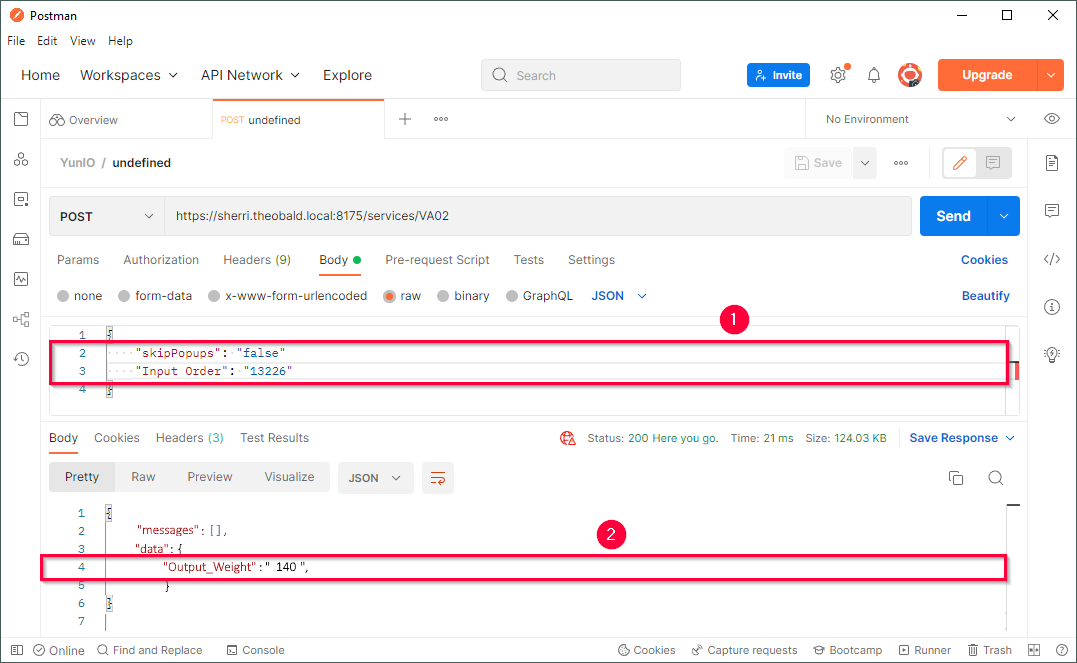This screenshot has height=663, width=1077.
Task: Open comments icon in right sidebar
Action: pos(1052,210)
